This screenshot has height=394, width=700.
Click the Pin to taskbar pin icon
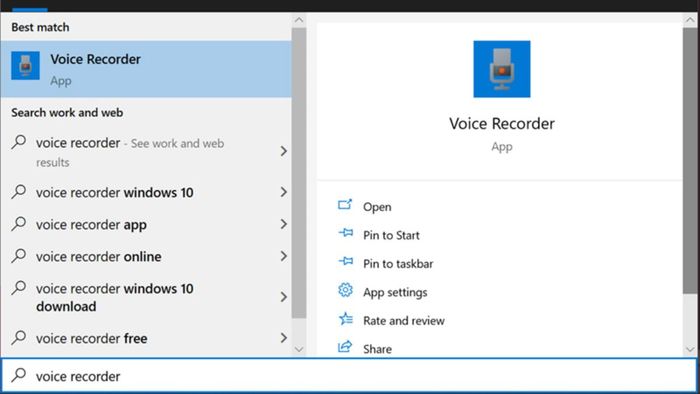346,261
